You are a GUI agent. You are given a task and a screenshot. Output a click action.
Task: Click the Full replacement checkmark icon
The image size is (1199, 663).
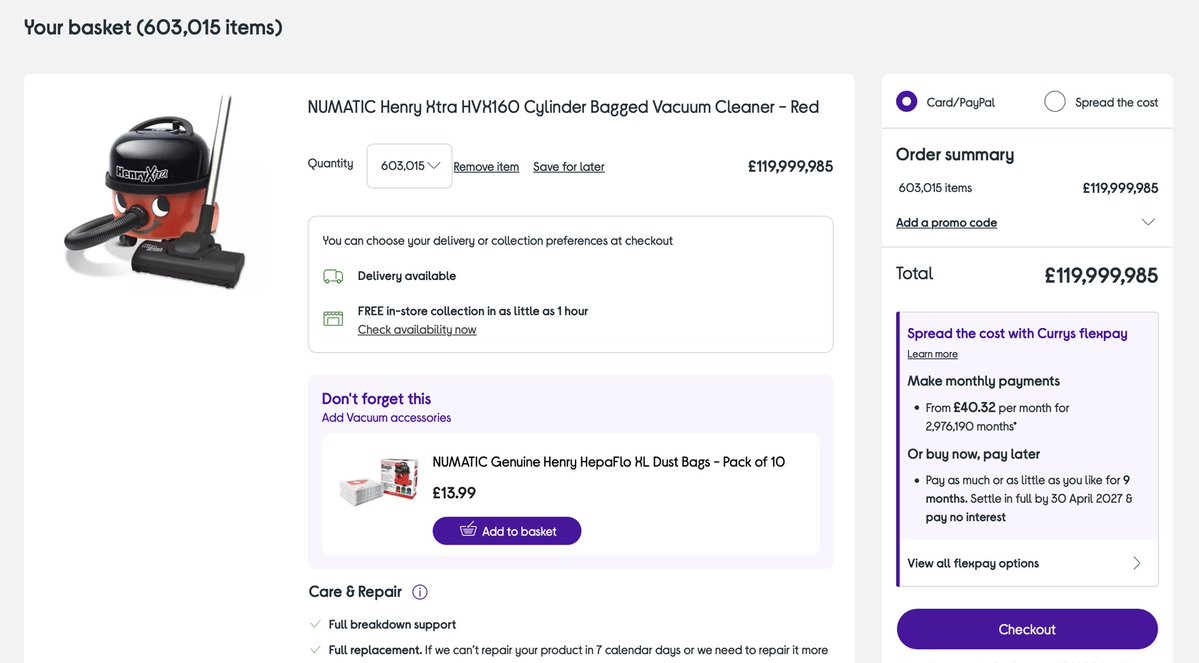(x=315, y=650)
